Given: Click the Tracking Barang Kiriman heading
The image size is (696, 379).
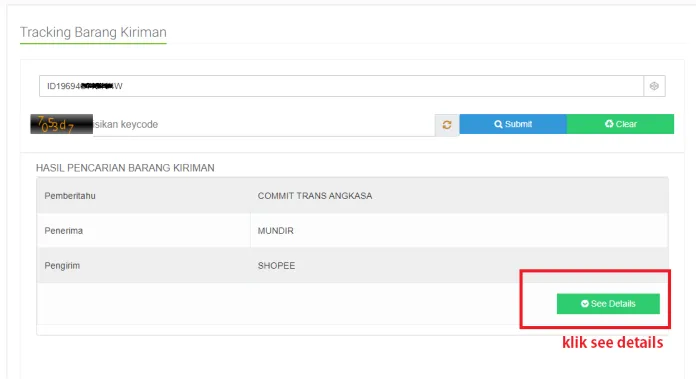Looking at the screenshot, I should coord(93,32).
